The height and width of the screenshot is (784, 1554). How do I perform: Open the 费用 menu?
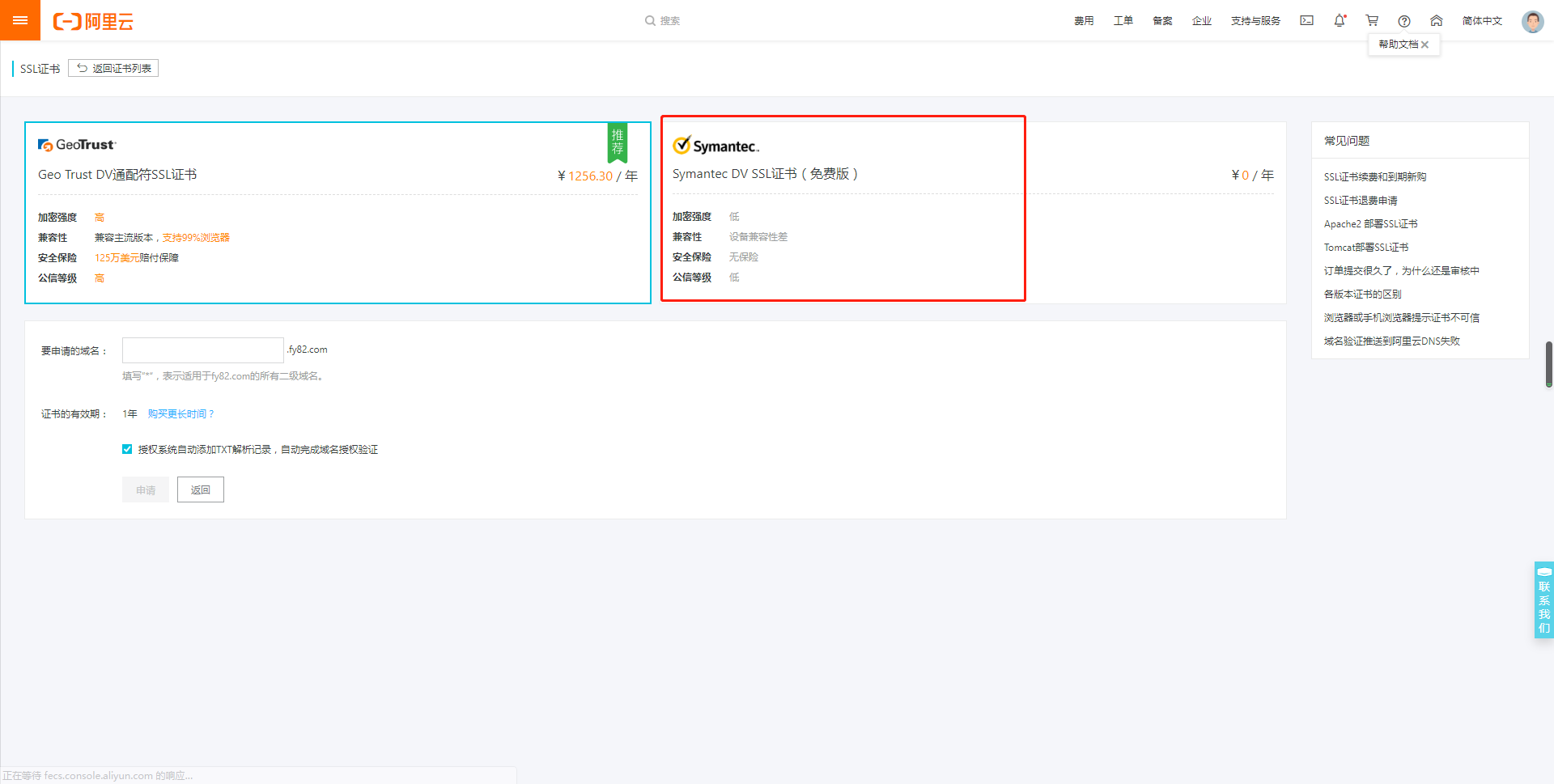(1084, 22)
